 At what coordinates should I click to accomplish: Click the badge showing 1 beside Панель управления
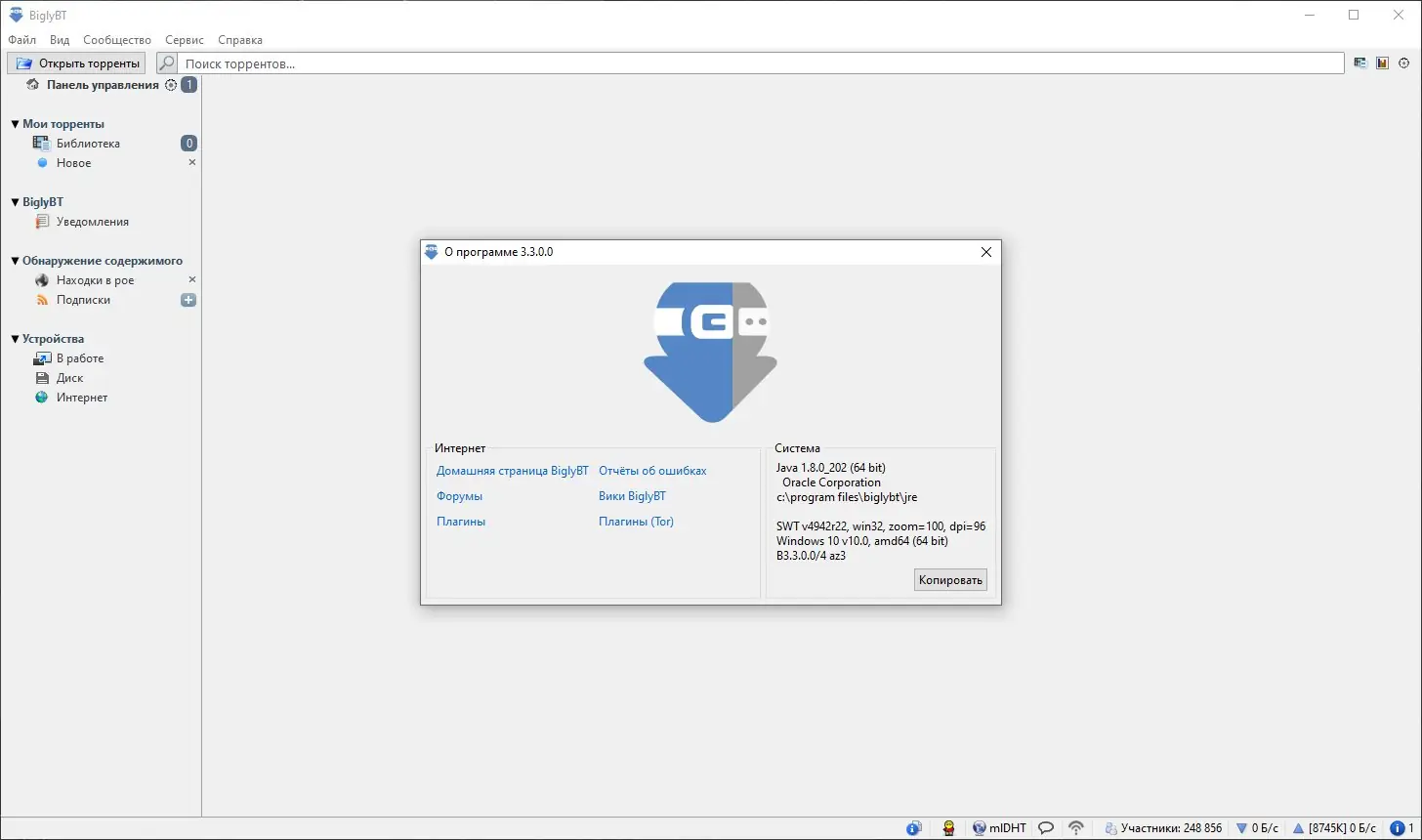[x=189, y=85]
